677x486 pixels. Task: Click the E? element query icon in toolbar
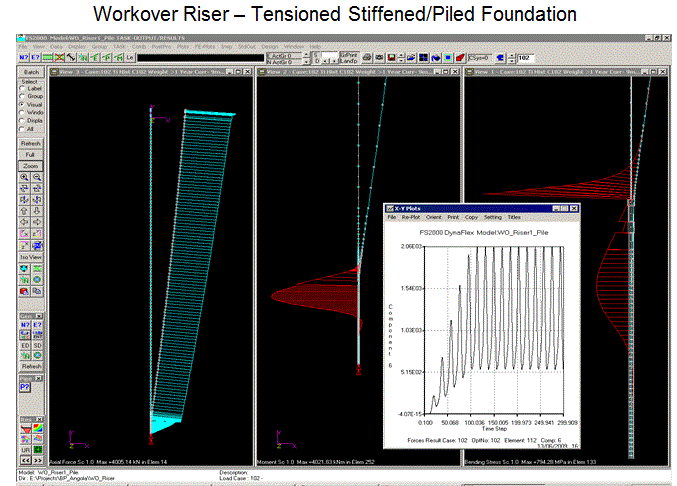coord(37,59)
